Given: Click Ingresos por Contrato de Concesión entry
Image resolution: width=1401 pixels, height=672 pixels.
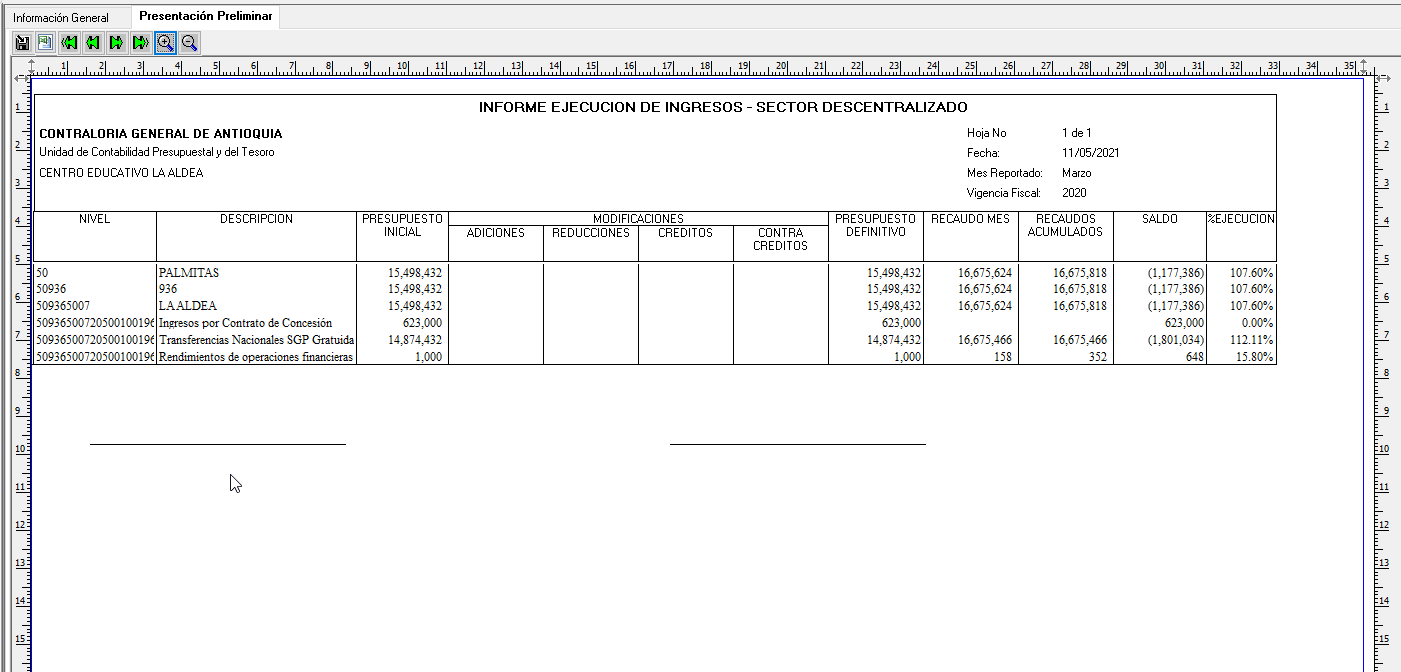Looking at the screenshot, I should (x=245, y=323).
